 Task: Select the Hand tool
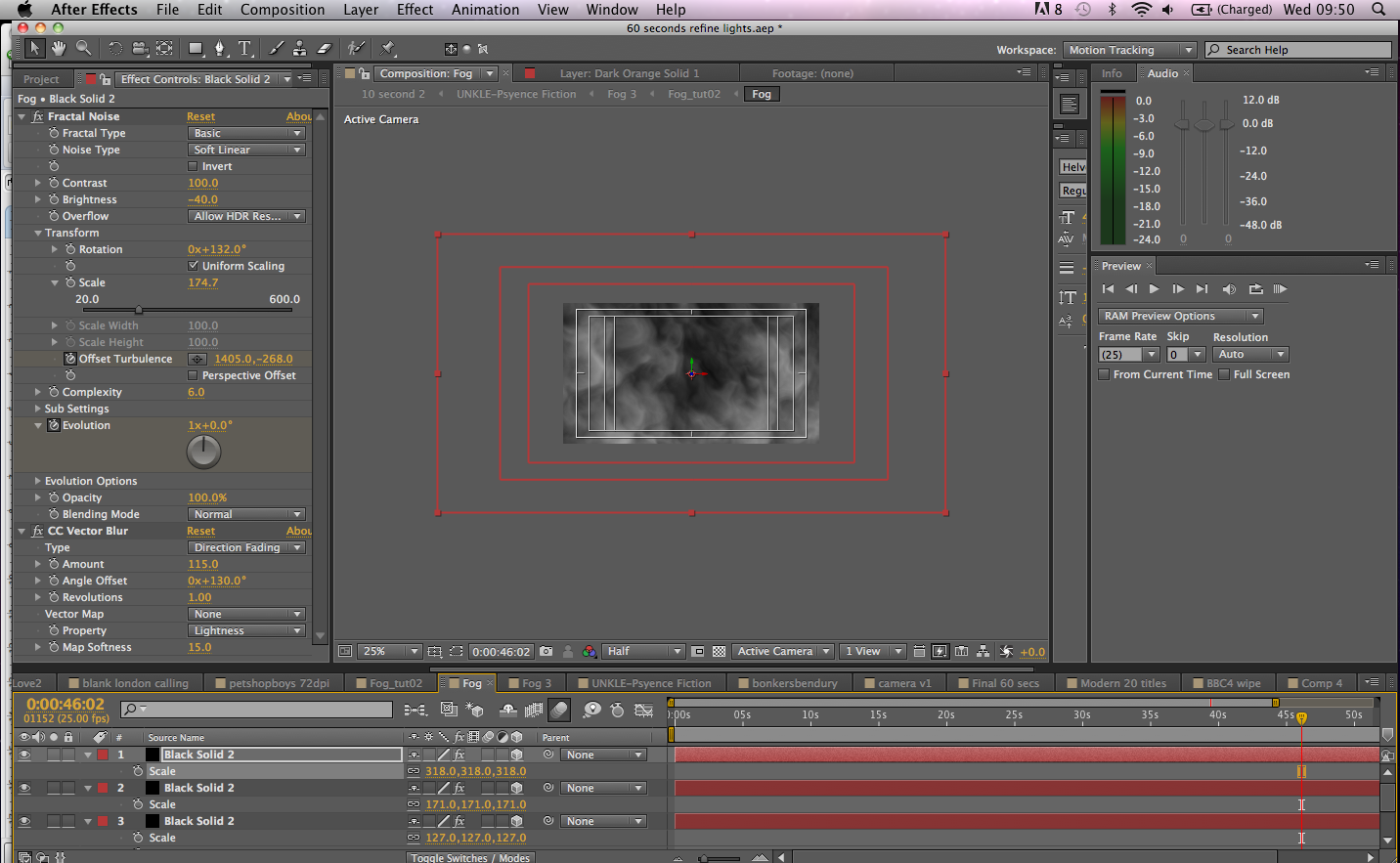[58, 47]
